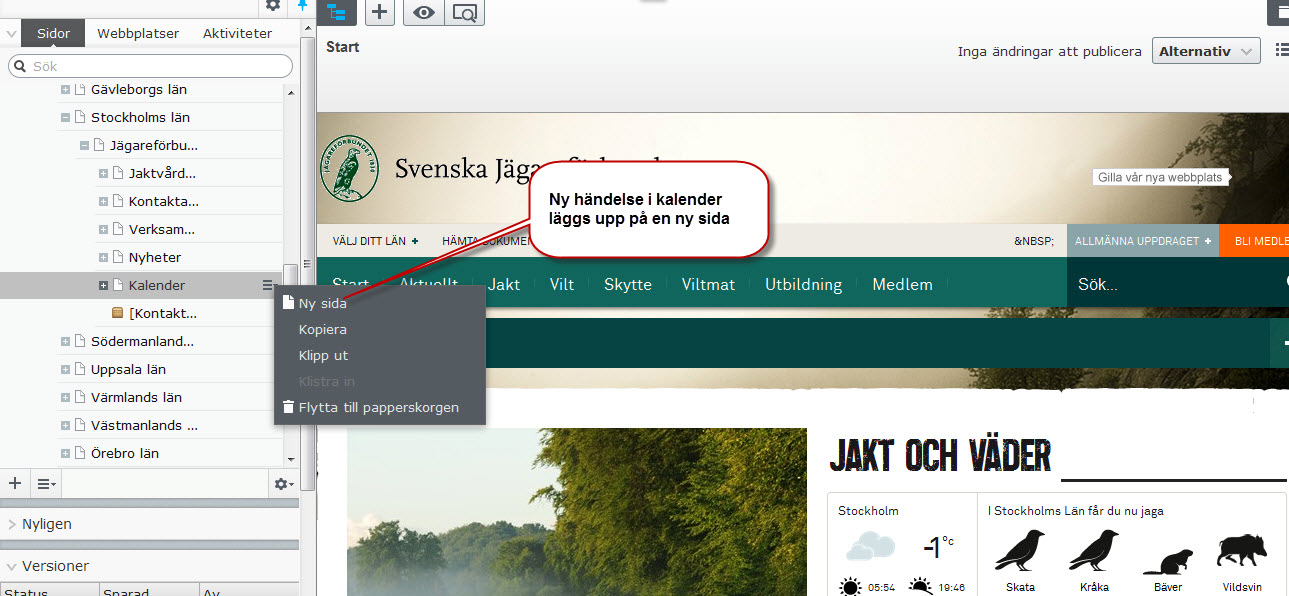The width and height of the screenshot is (1289, 596).
Task: Expand the Kontakta... tree node
Action: pos(103,201)
